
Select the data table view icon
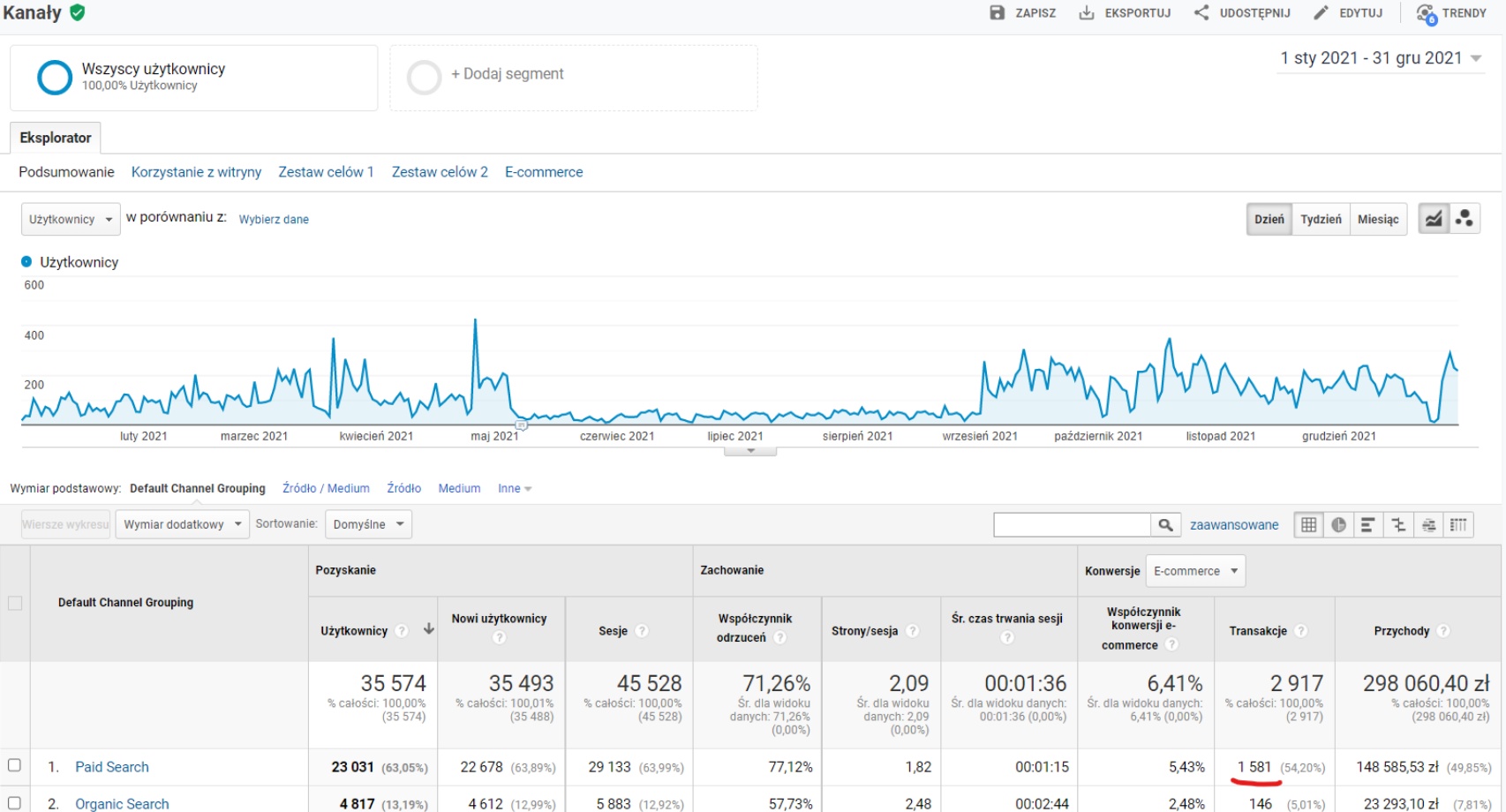pos(1308,525)
